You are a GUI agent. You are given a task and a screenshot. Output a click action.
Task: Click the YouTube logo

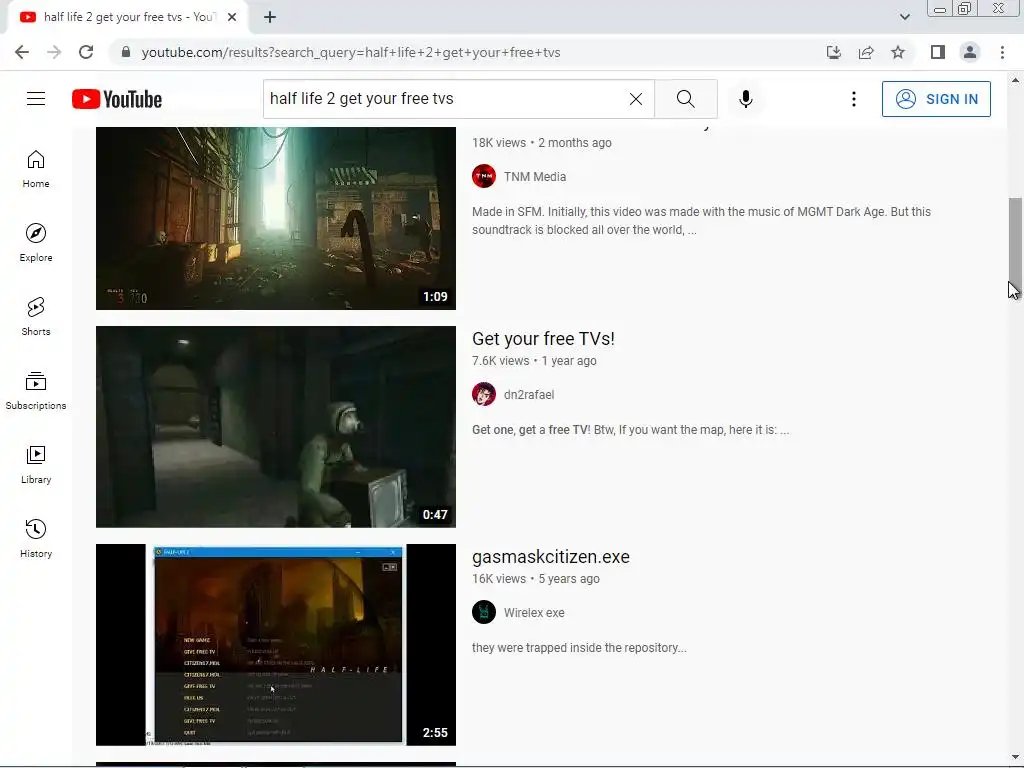[117, 99]
